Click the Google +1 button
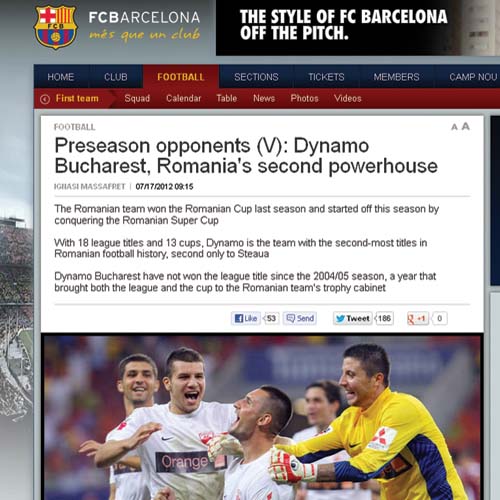Screen dimensions: 500x500 (x=418, y=319)
